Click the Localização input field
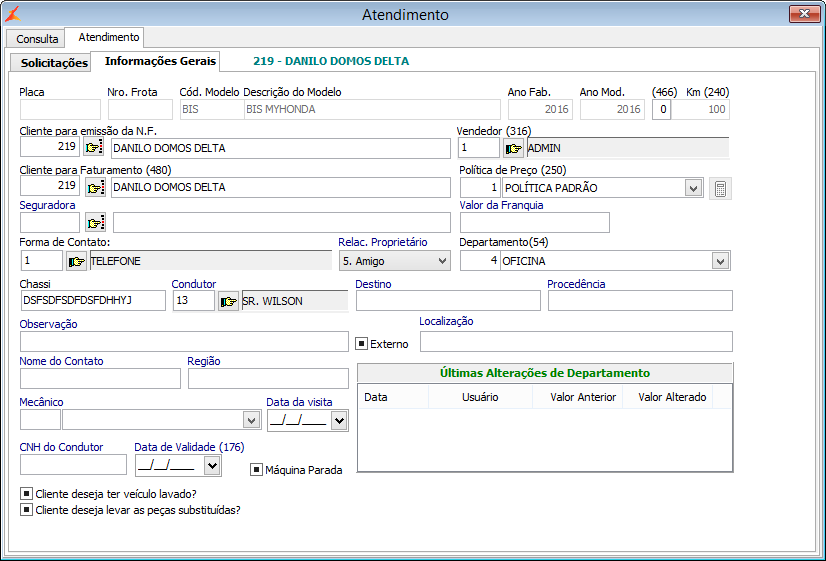 click(x=576, y=341)
